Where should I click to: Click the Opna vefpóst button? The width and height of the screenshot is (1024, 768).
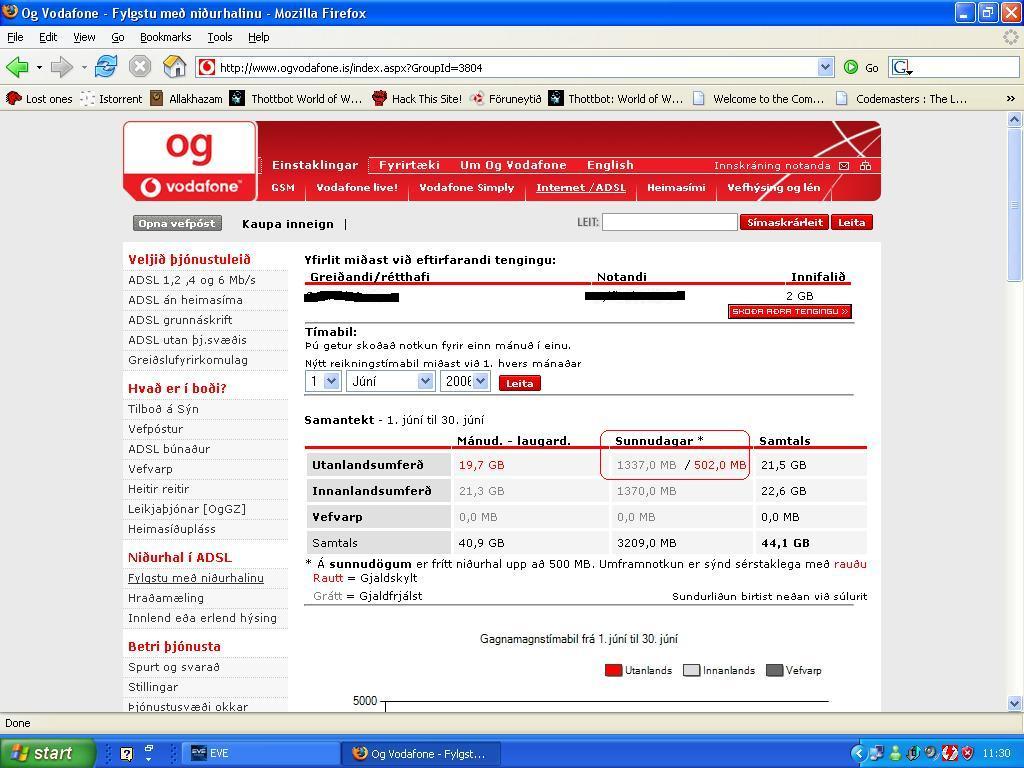point(177,223)
